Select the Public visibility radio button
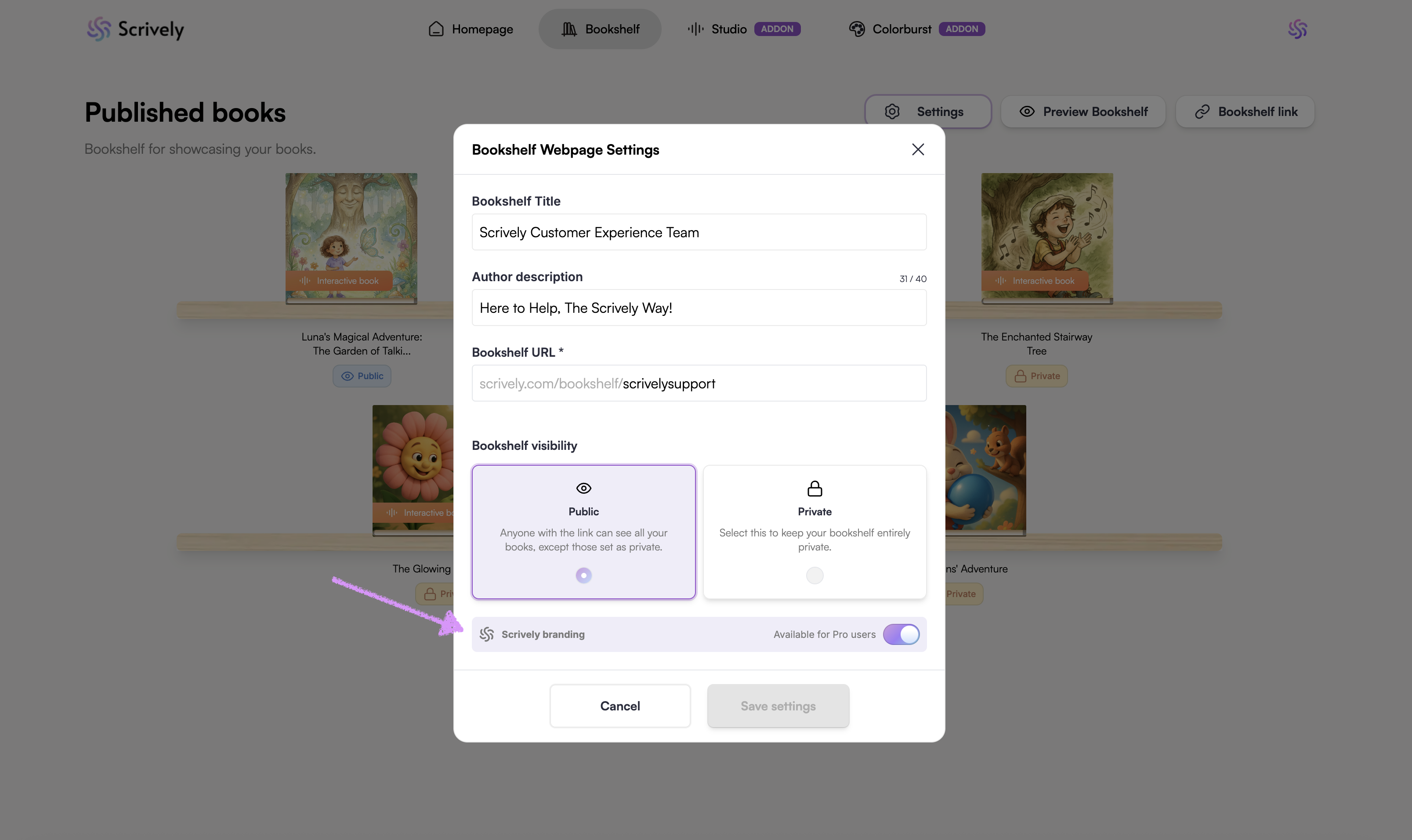The width and height of the screenshot is (1412, 840). (x=583, y=575)
